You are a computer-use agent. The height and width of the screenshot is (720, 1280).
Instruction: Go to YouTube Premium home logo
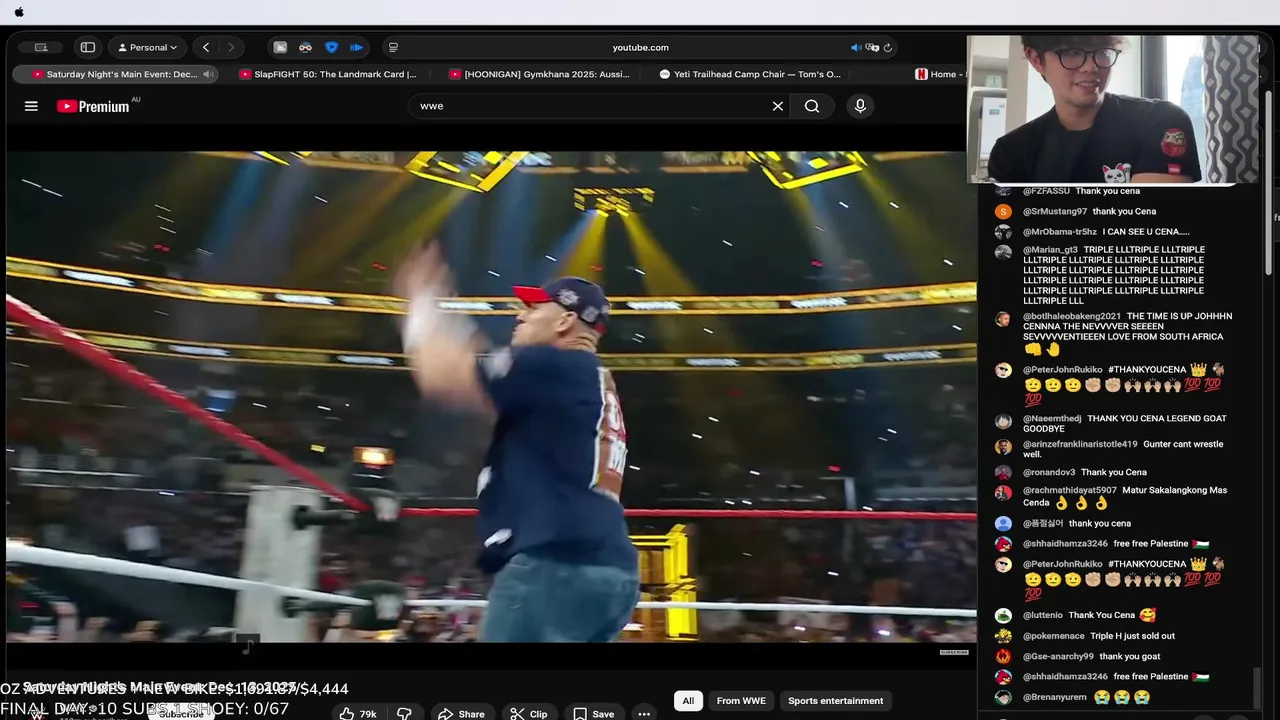(x=93, y=106)
